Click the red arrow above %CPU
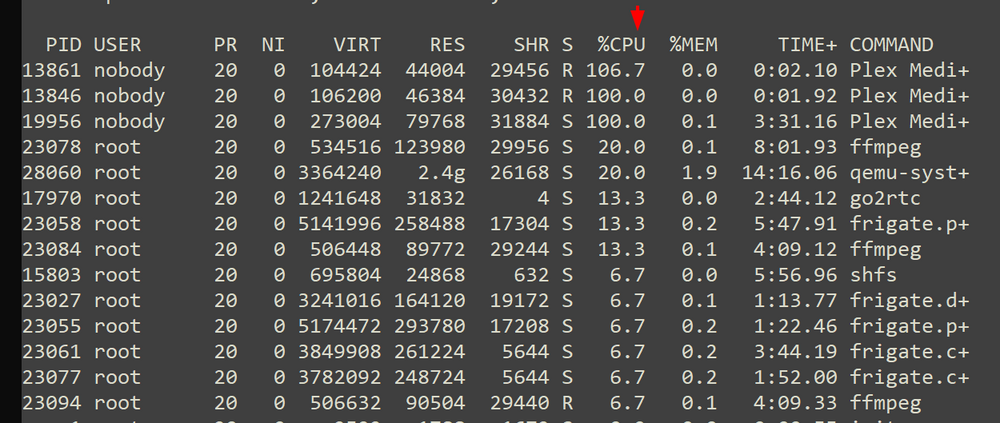This screenshot has height=423, width=1000. 638,17
